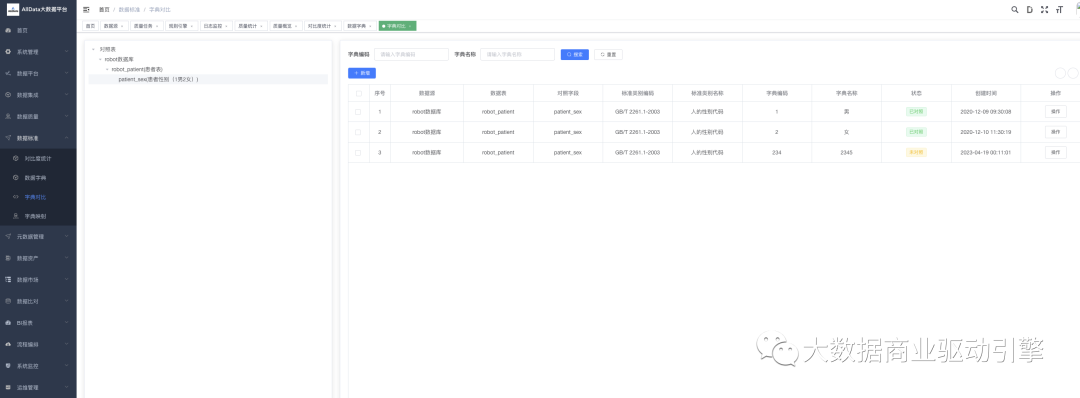The image size is (1080, 398).
Task: Open the search magnifier icon in header
Action: coord(1015,10)
